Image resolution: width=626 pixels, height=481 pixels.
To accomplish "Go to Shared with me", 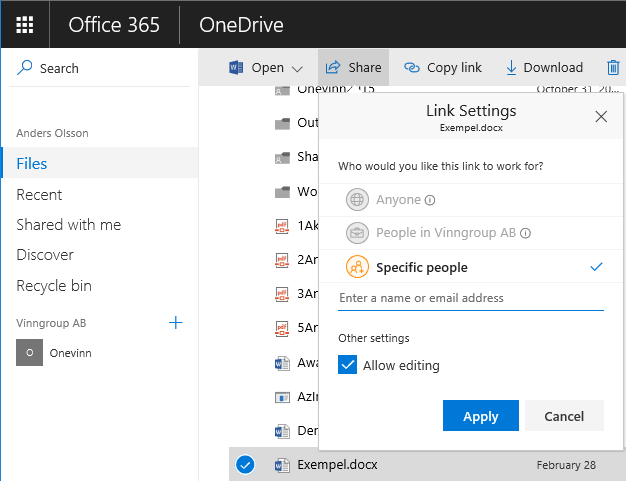I will pos(68,225).
